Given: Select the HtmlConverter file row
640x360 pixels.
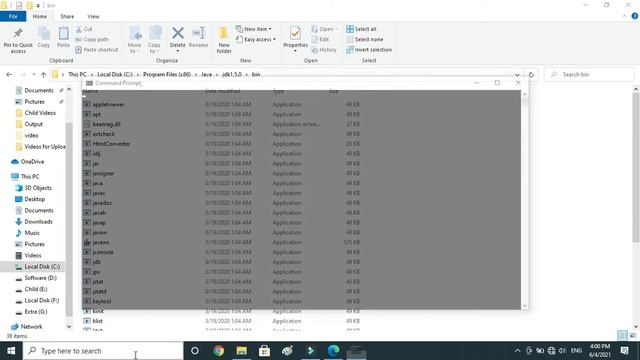Looking at the screenshot, I should click(222, 144).
